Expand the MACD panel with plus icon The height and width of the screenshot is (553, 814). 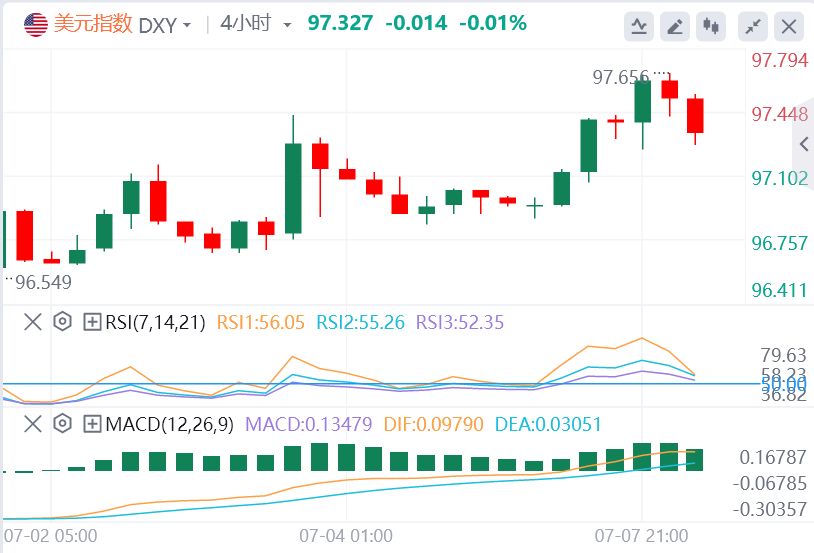(92, 424)
